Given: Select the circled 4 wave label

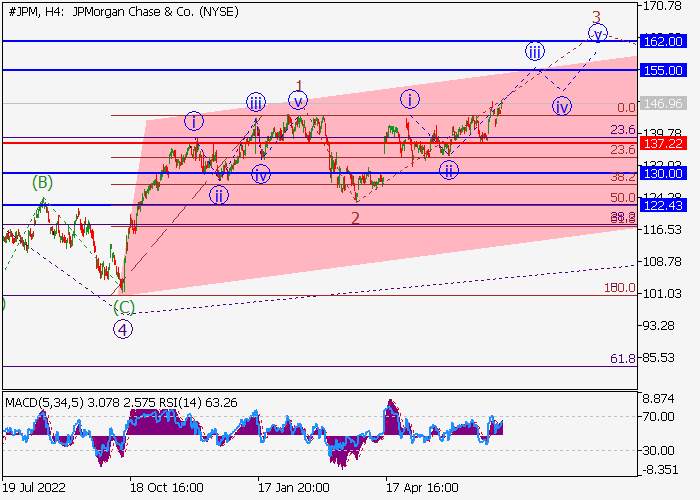Looking at the screenshot, I should click(x=123, y=330).
